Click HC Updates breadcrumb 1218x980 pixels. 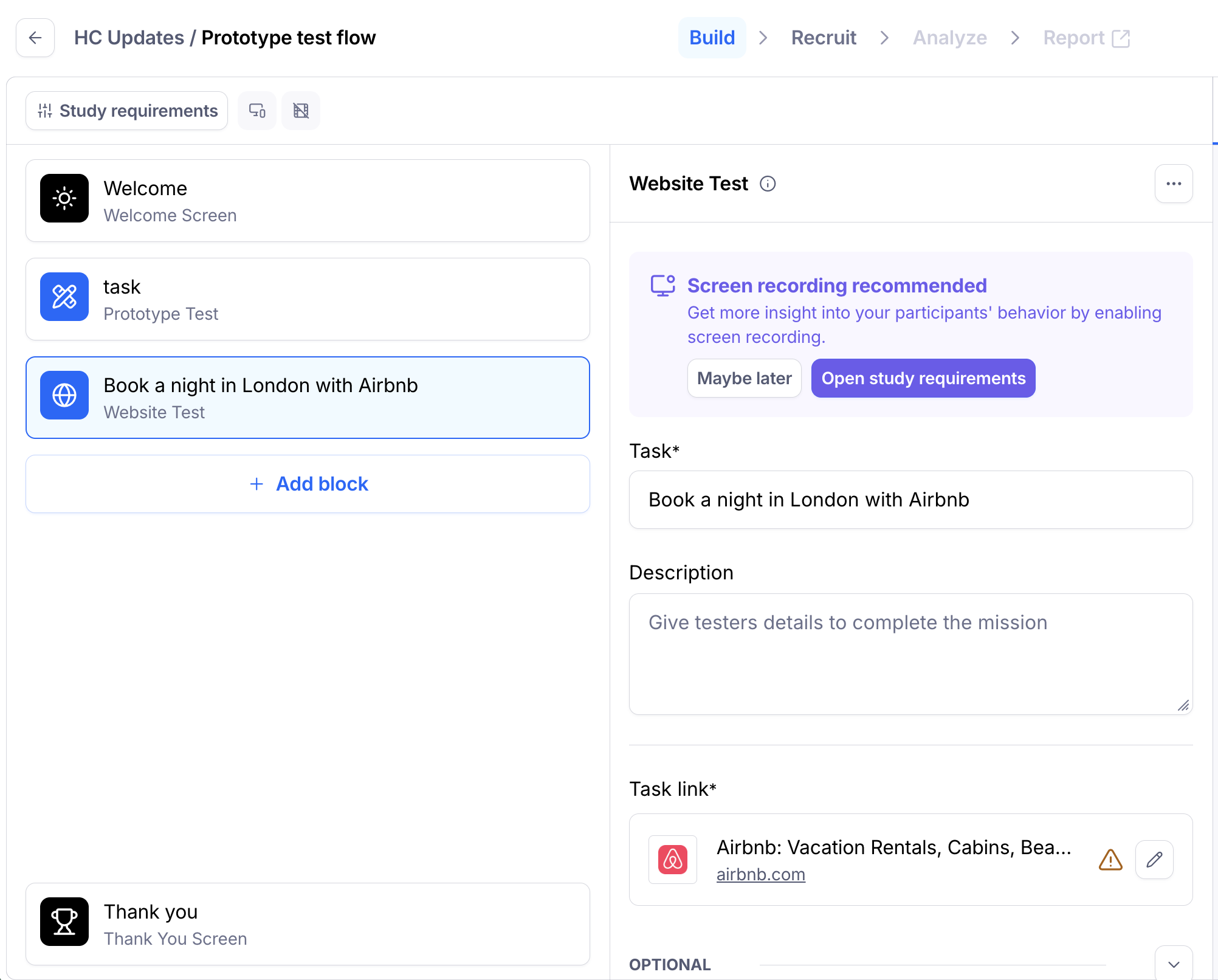129,38
